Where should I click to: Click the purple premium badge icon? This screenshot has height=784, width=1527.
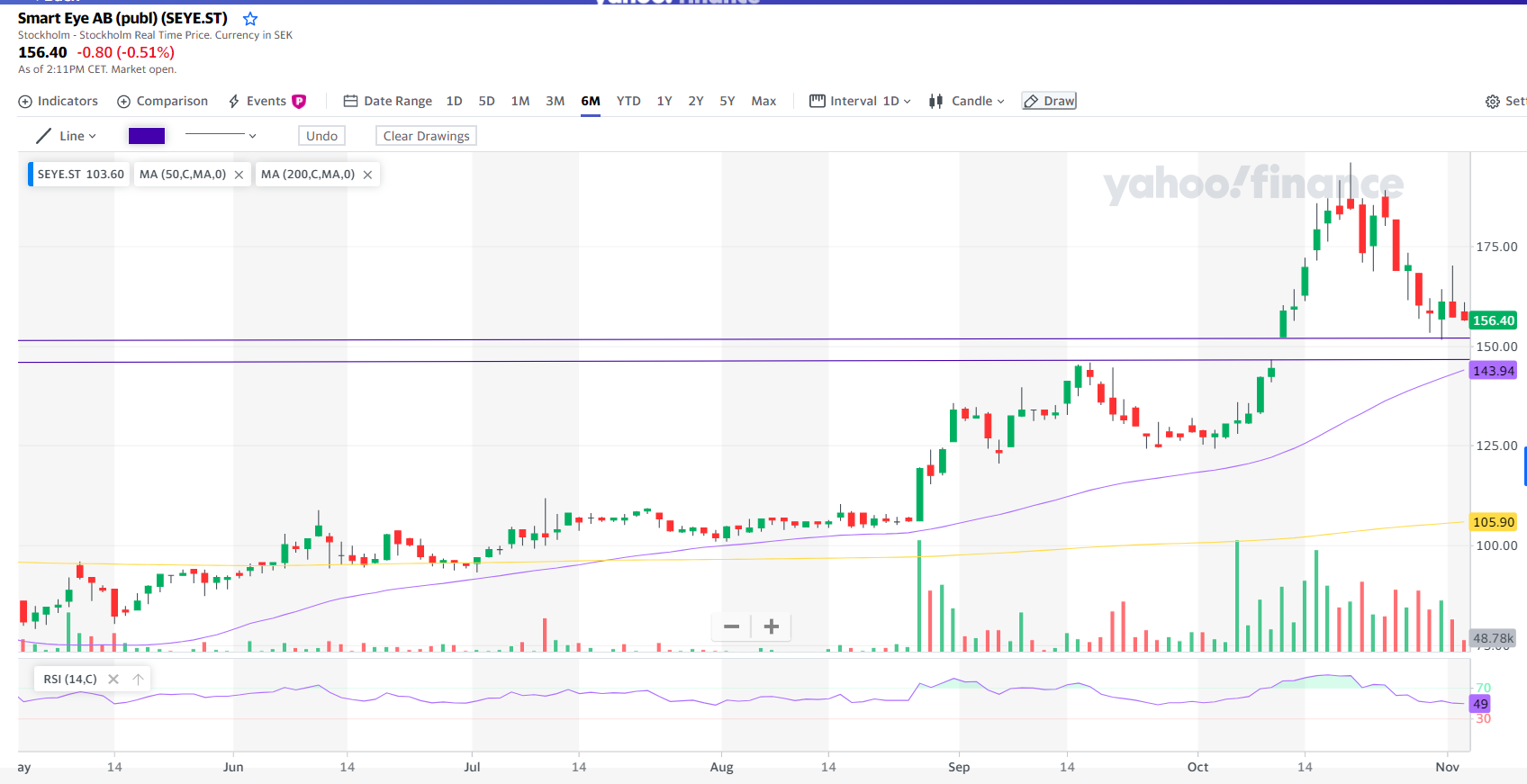coord(299,102)
